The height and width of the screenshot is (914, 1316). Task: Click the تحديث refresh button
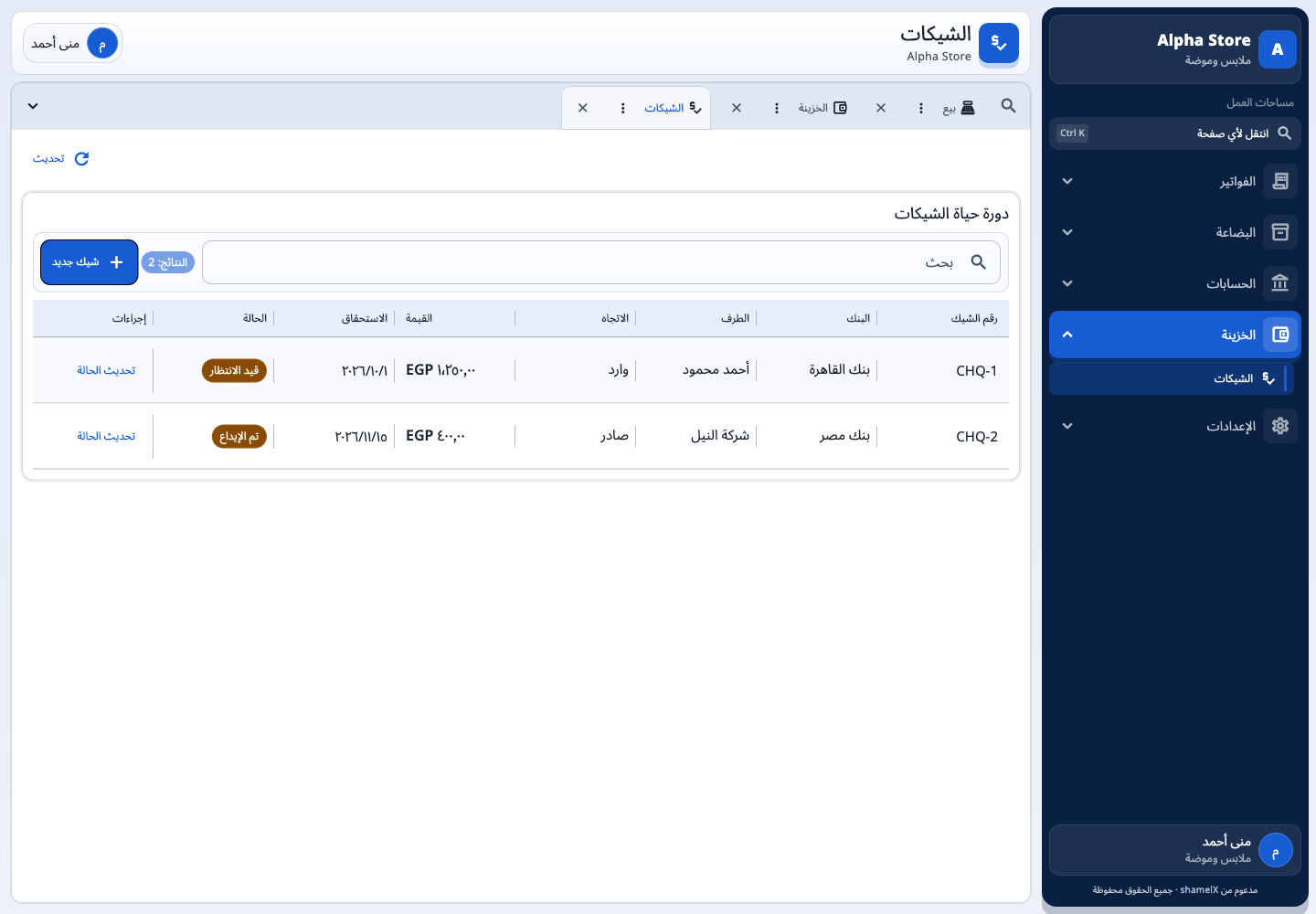[x=61, y=159]
